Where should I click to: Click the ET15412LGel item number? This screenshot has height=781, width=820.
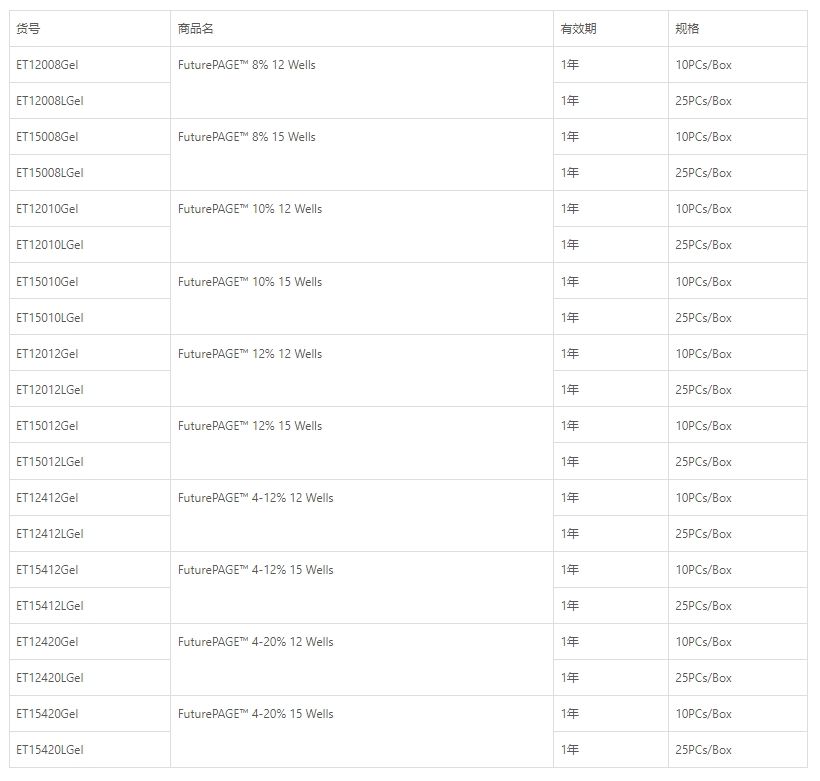coord(50,606)
